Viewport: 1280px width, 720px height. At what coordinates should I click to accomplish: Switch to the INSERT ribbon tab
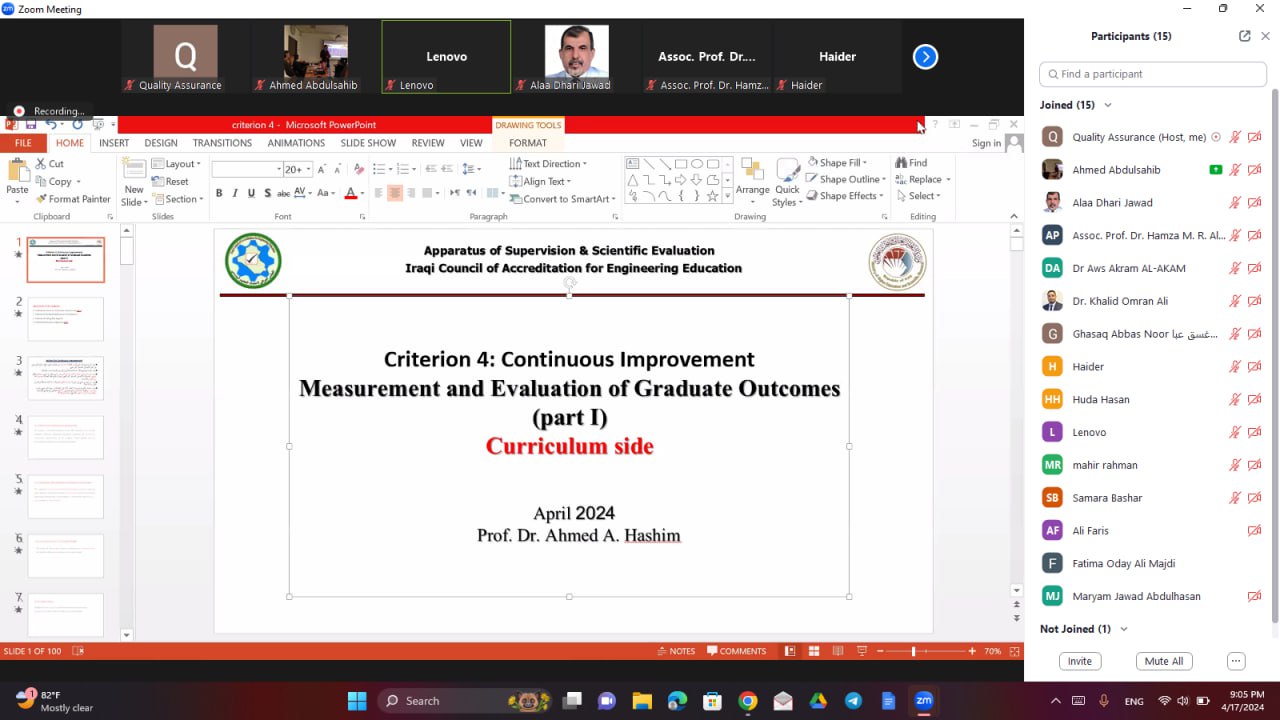coord(114,143)
